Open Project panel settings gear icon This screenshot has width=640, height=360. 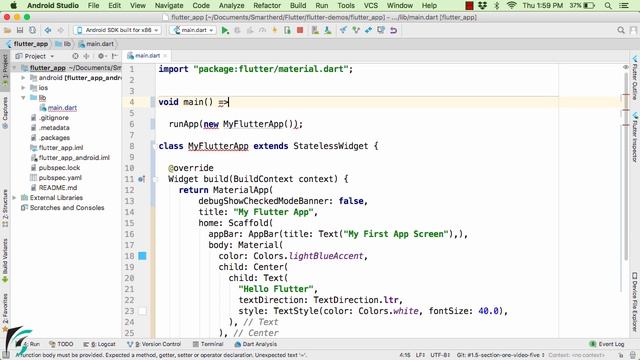(100, 56)
